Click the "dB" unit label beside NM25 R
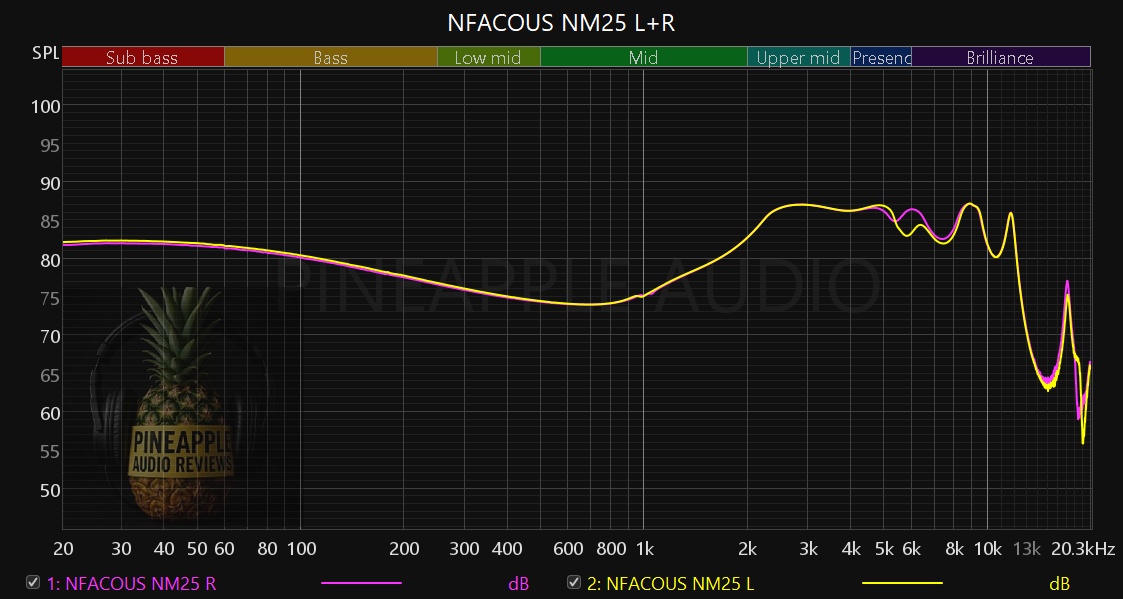Image resolution: width=1123 pixels, height=599 pixels. pos(518,583)
